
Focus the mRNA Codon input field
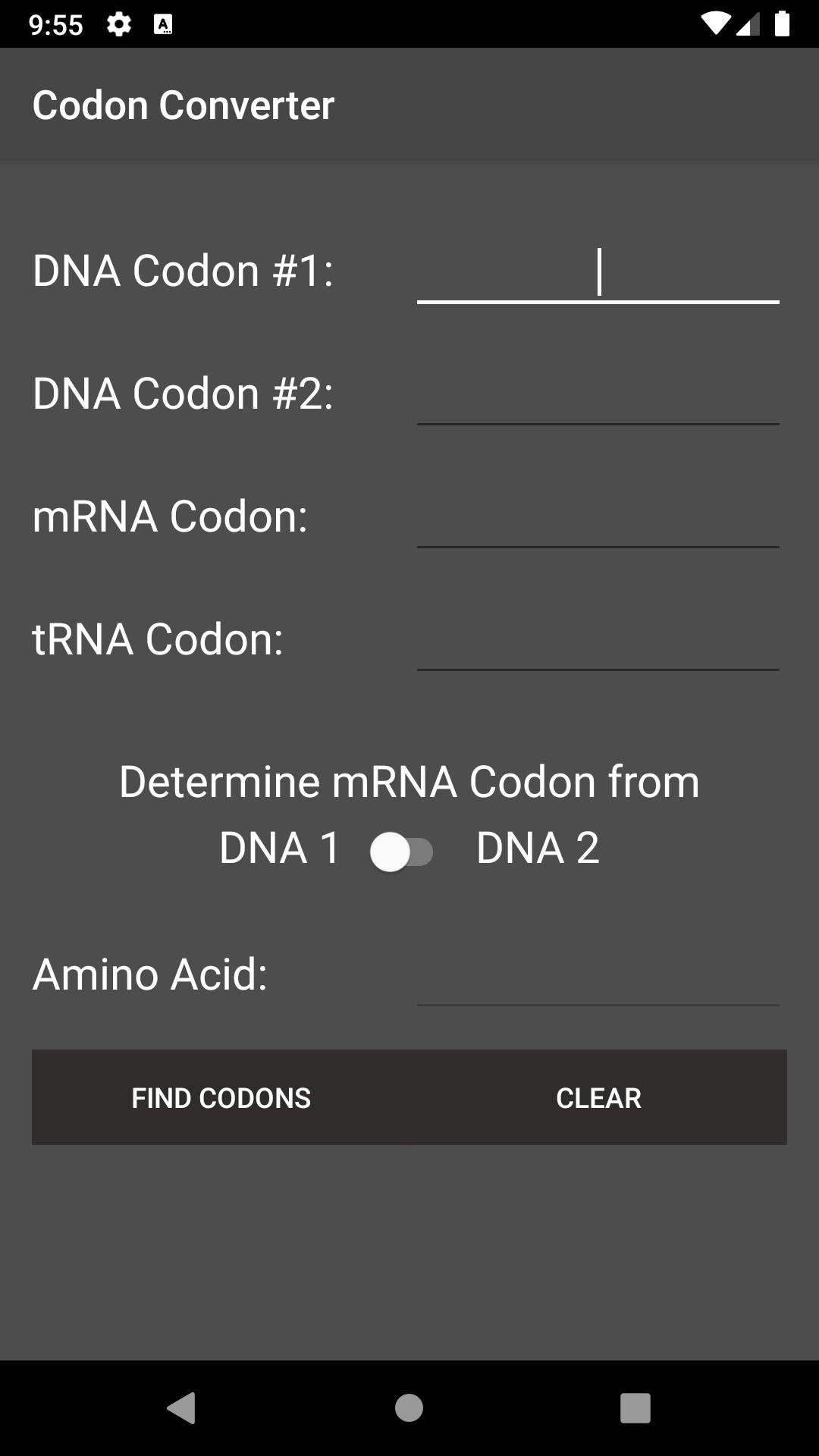(598, 517)
